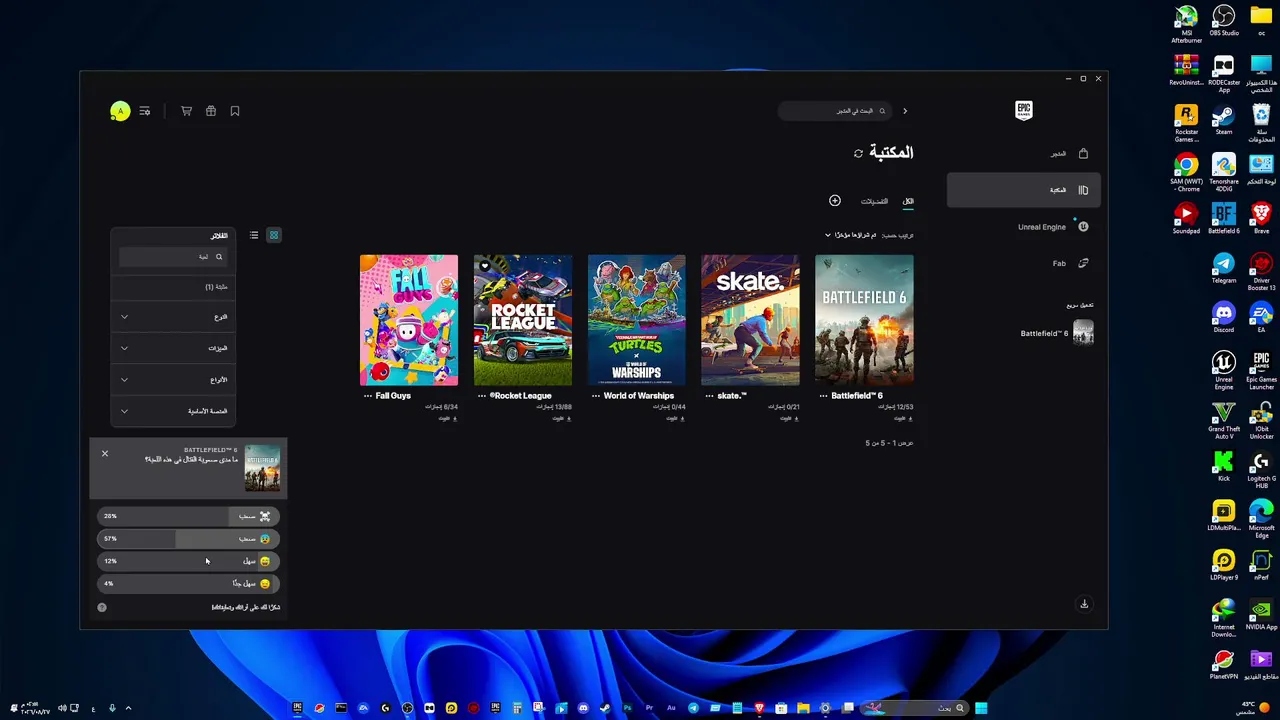Open the shopping cart
Screen dimensions: 1280x720
(x=186, y=111)
